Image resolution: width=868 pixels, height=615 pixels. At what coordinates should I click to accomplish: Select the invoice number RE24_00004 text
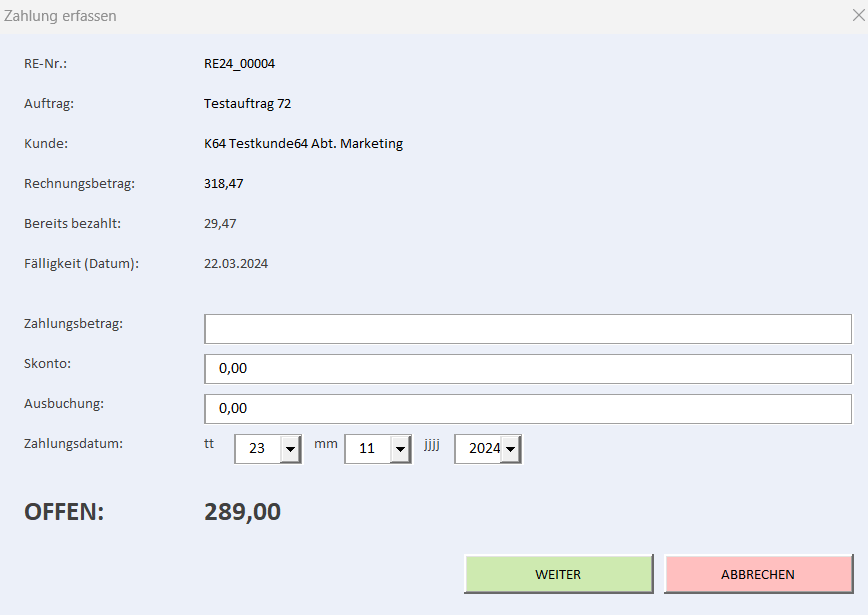pyautogui.click(x=239, y=64)
